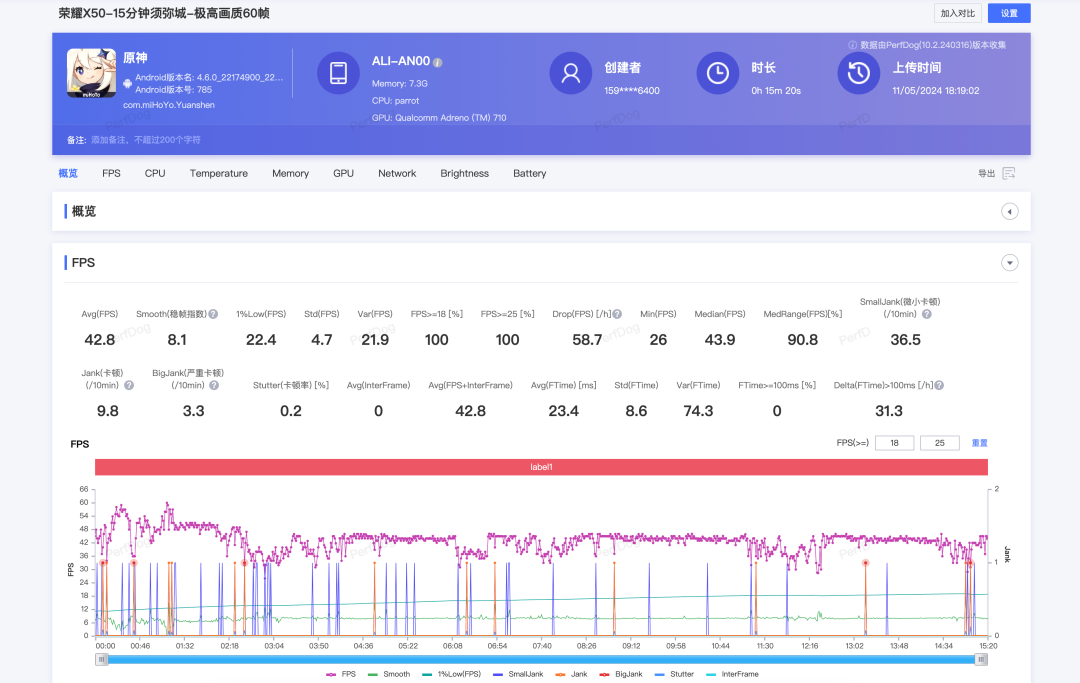
Task: Click the export icon beside 导出
Action: click(x=1009, y=173)
